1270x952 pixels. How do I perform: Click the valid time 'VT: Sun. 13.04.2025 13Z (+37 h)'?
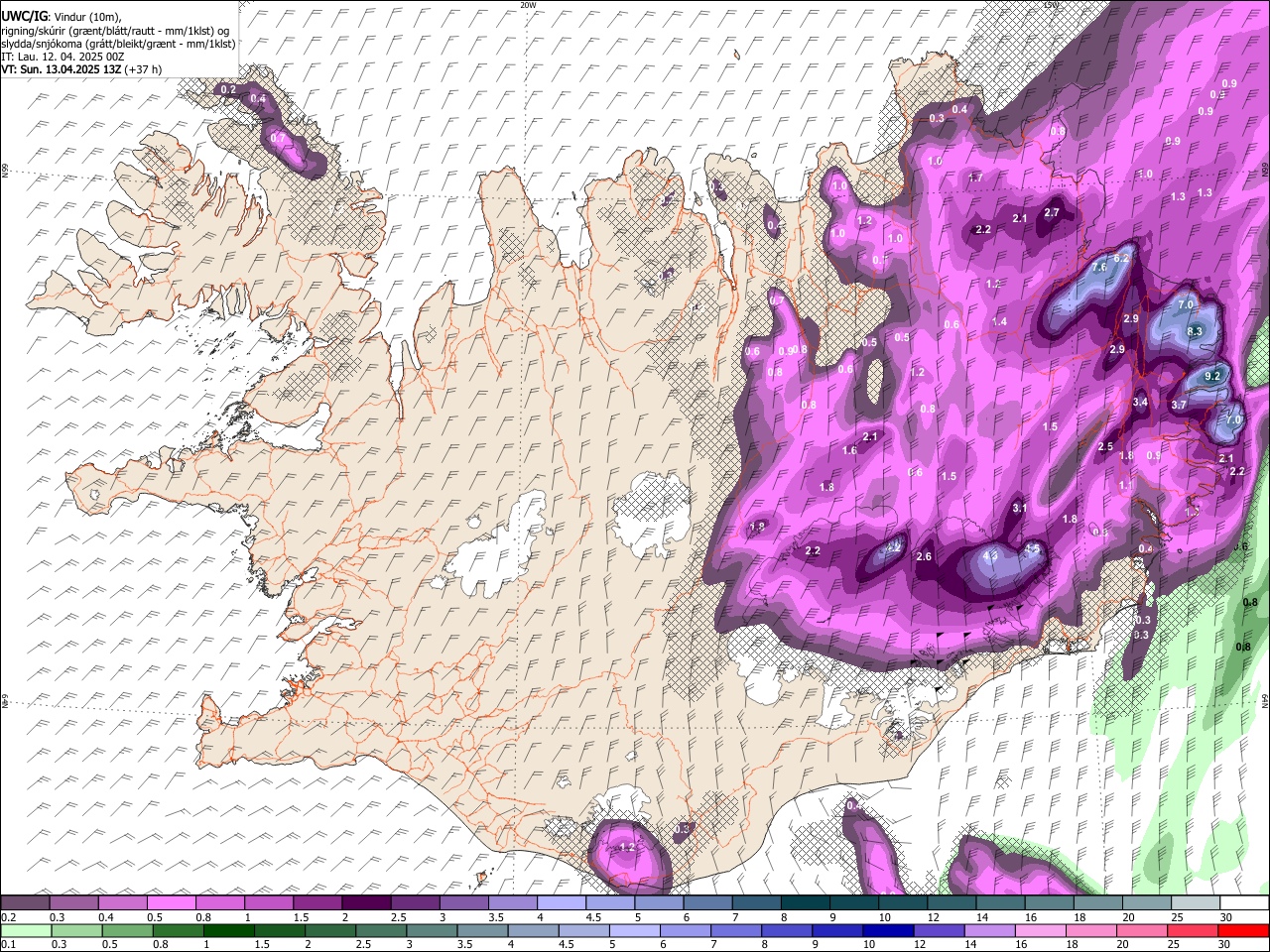[81, 69]
